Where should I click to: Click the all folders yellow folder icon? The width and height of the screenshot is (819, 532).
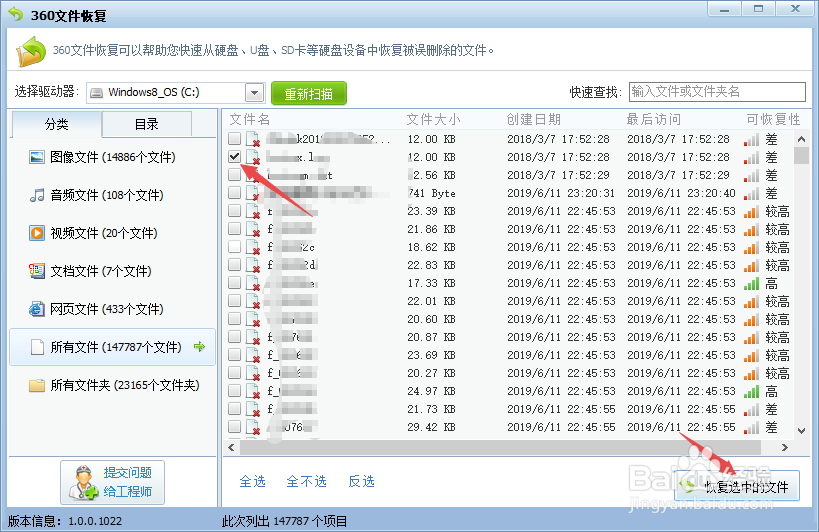[x=37, y=385]
